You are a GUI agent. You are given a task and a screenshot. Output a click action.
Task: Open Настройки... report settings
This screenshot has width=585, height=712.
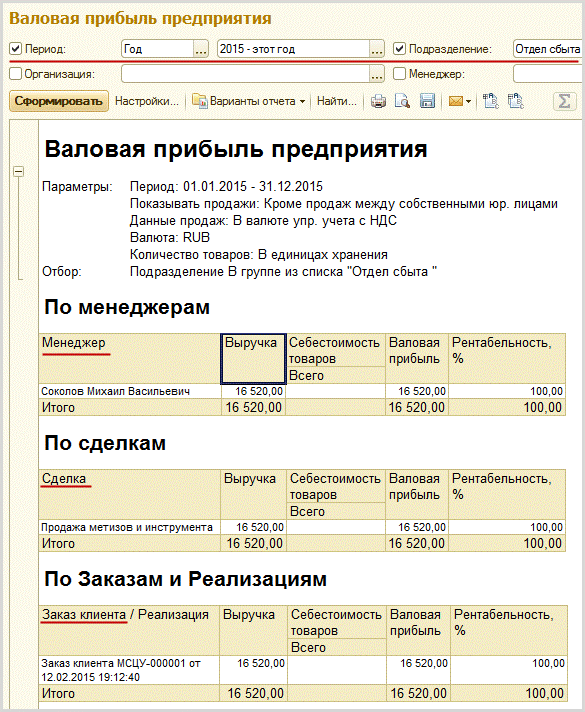click(147, 101)
